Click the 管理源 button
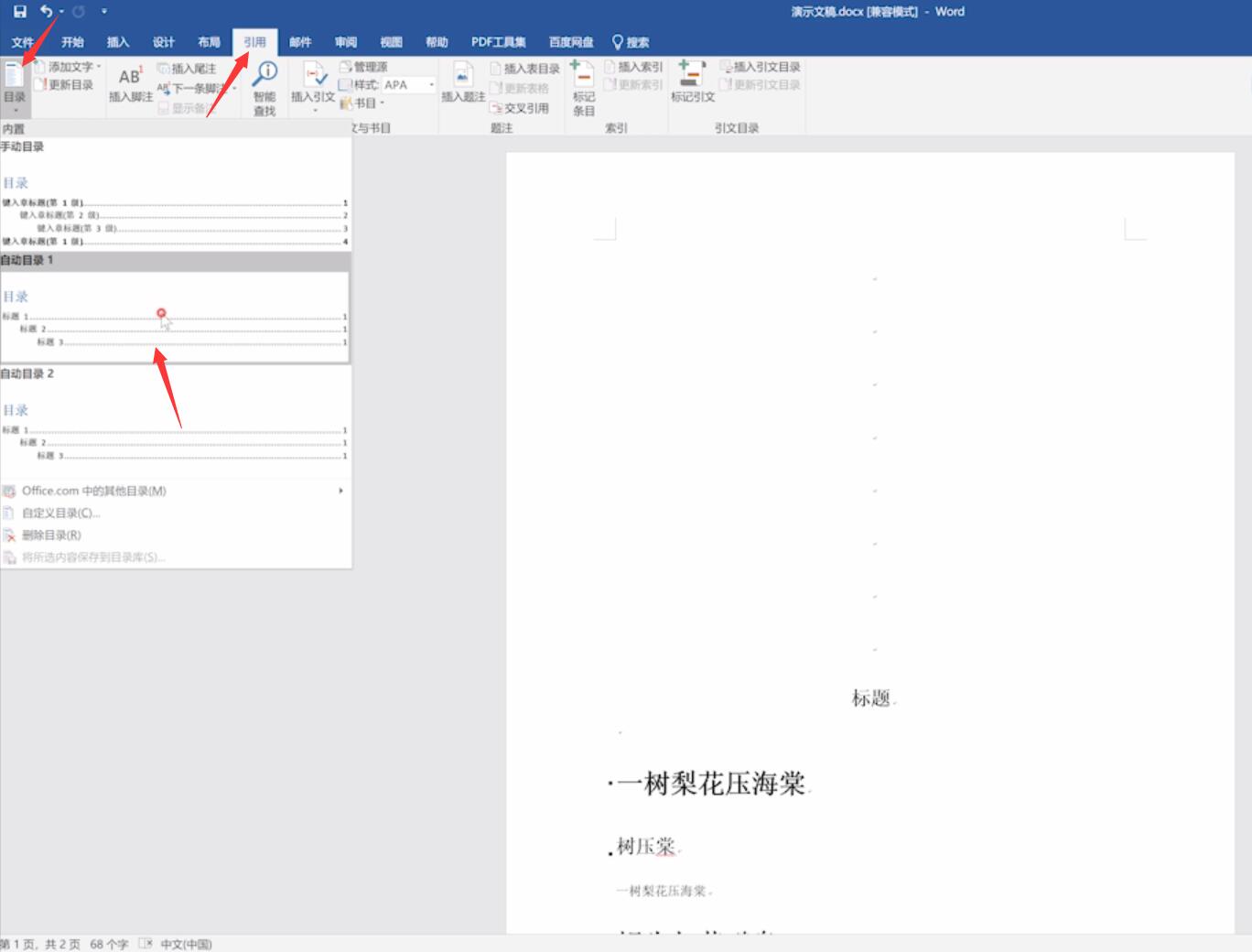The height and width of the screenshot is (952, 1252). tap(363, 67)
